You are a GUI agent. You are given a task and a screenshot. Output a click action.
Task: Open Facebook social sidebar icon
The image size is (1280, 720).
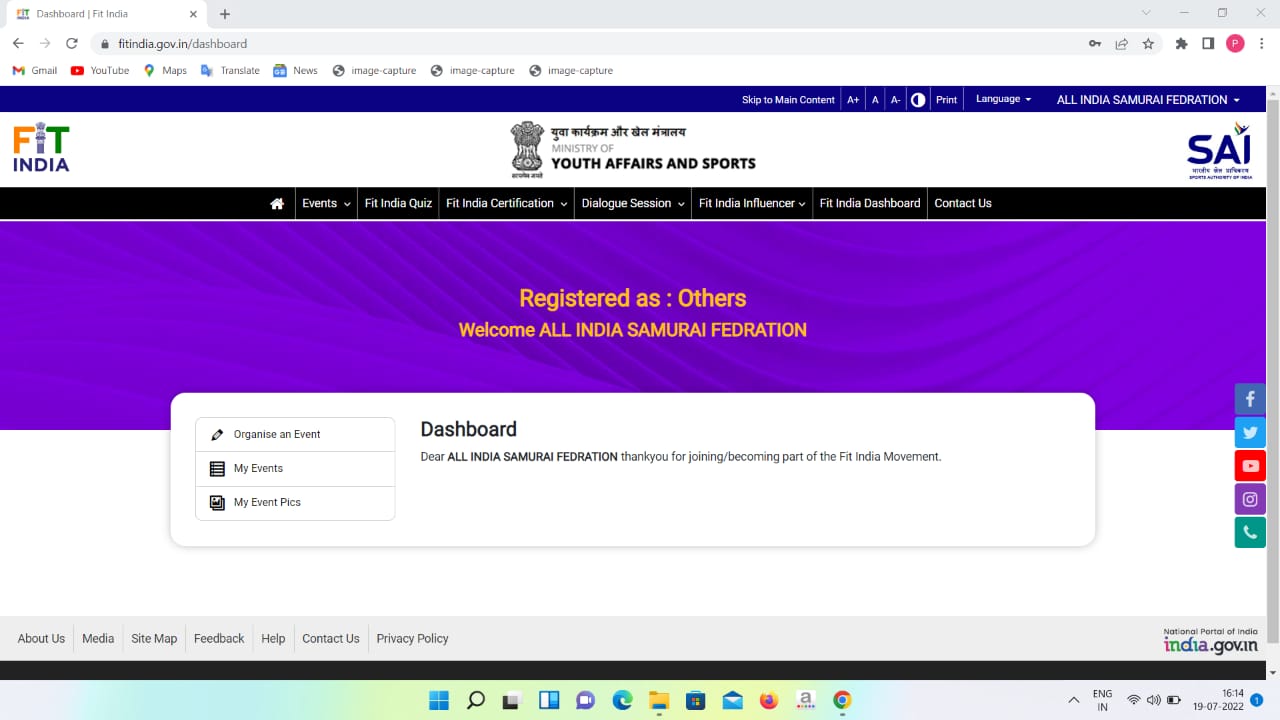coord(1250,399)
